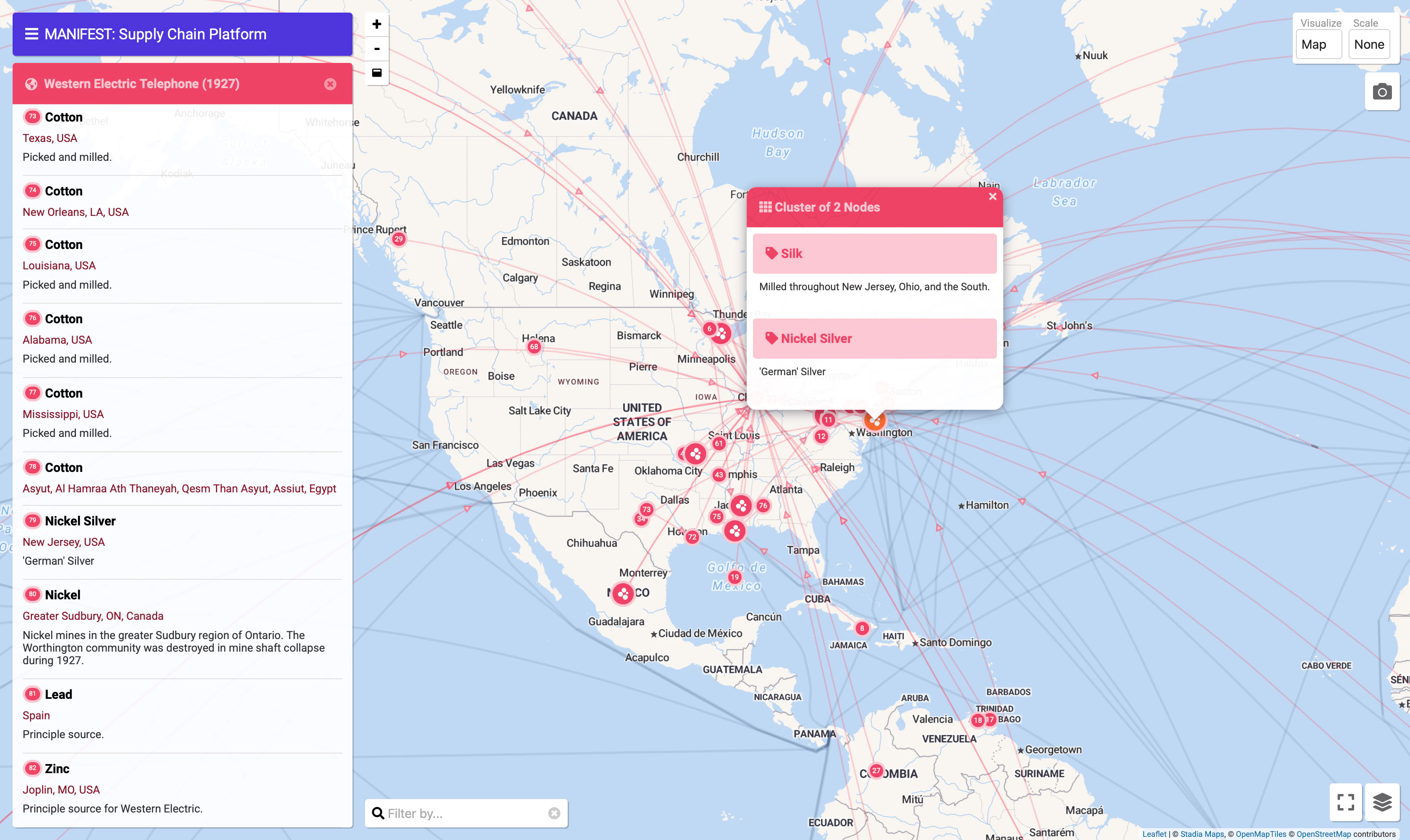Open Greater Sudbury, ON, Canada link
This screenshot has height=840, width=1410.
click(93, 616)
